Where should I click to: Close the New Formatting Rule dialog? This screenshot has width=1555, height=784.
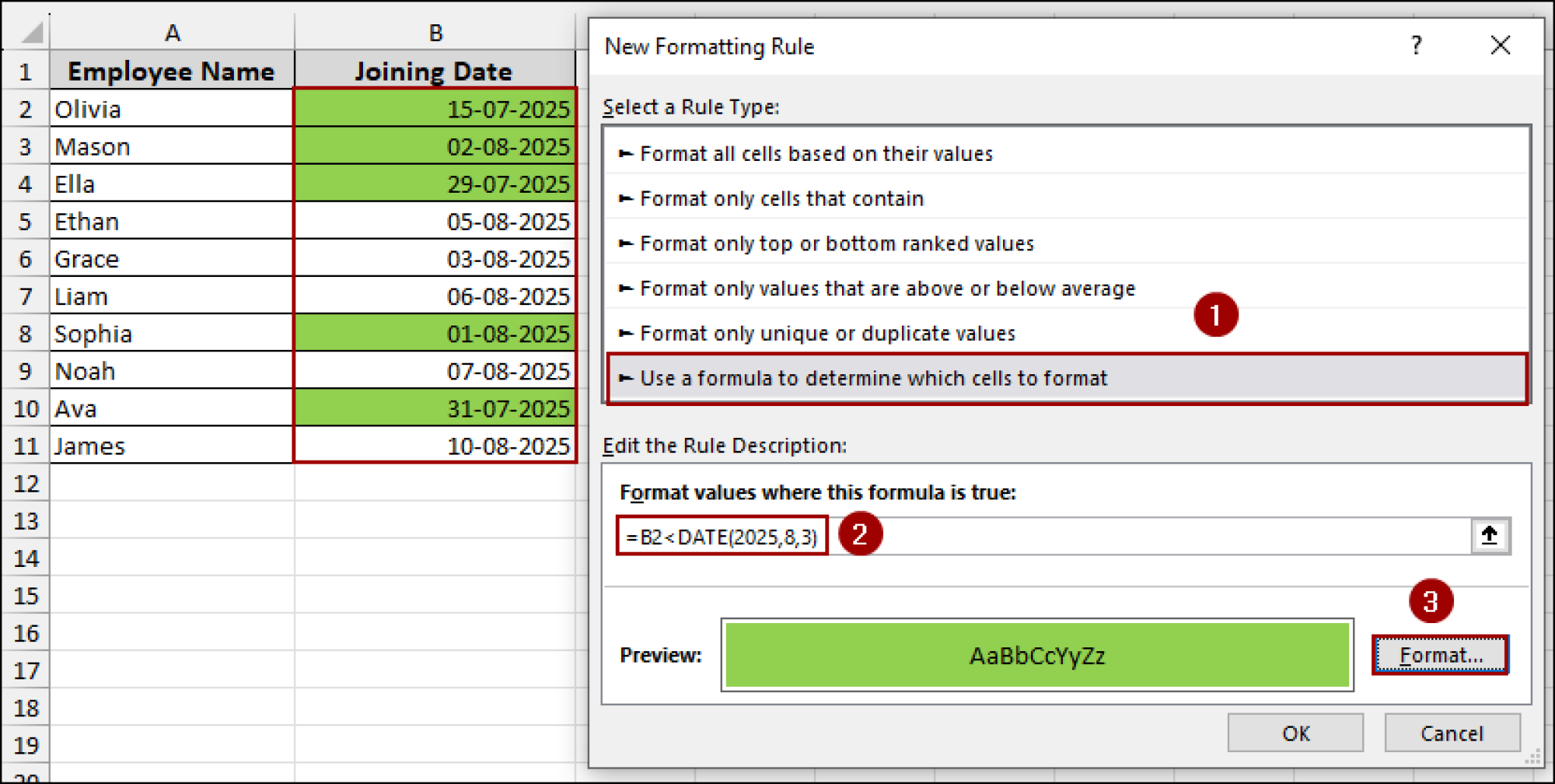[1500, 46]
